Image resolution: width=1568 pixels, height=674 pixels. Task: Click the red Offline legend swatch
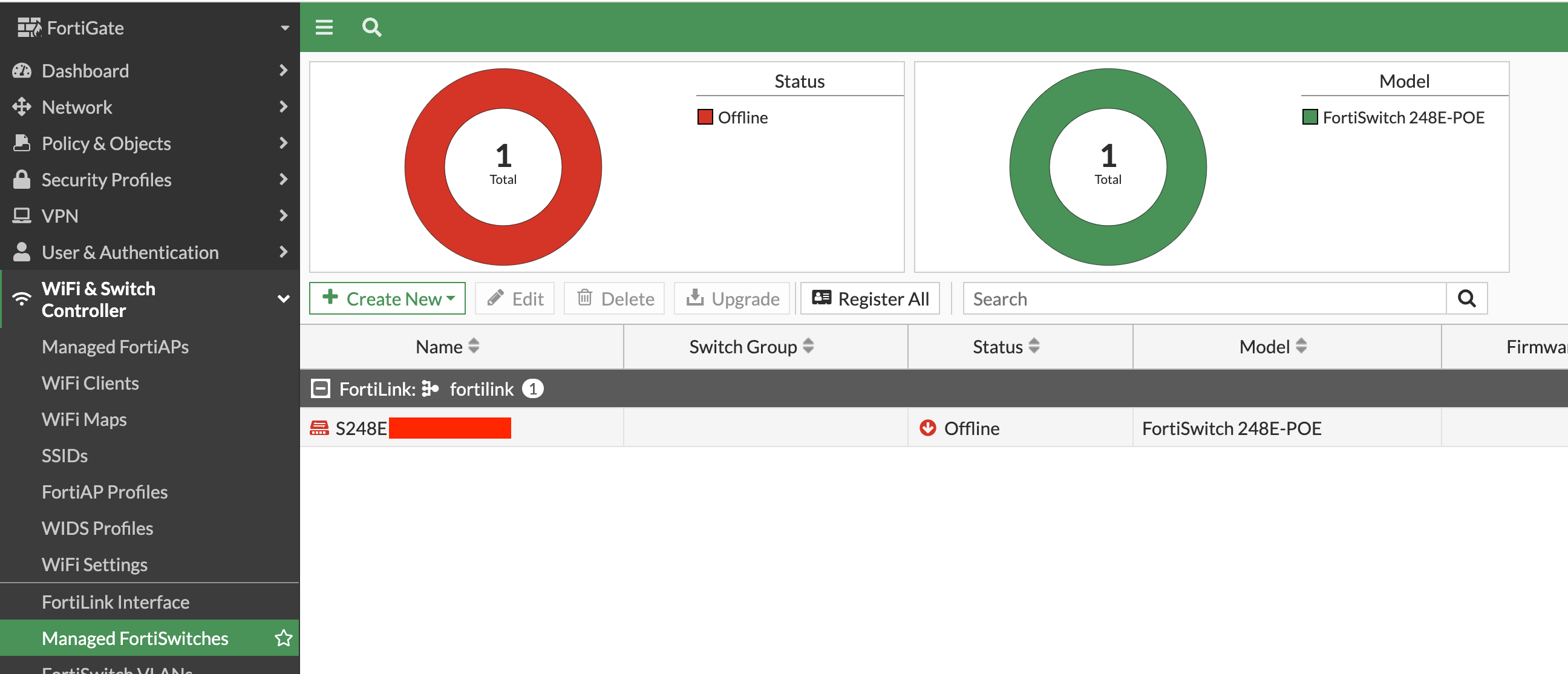coord(705,117)
